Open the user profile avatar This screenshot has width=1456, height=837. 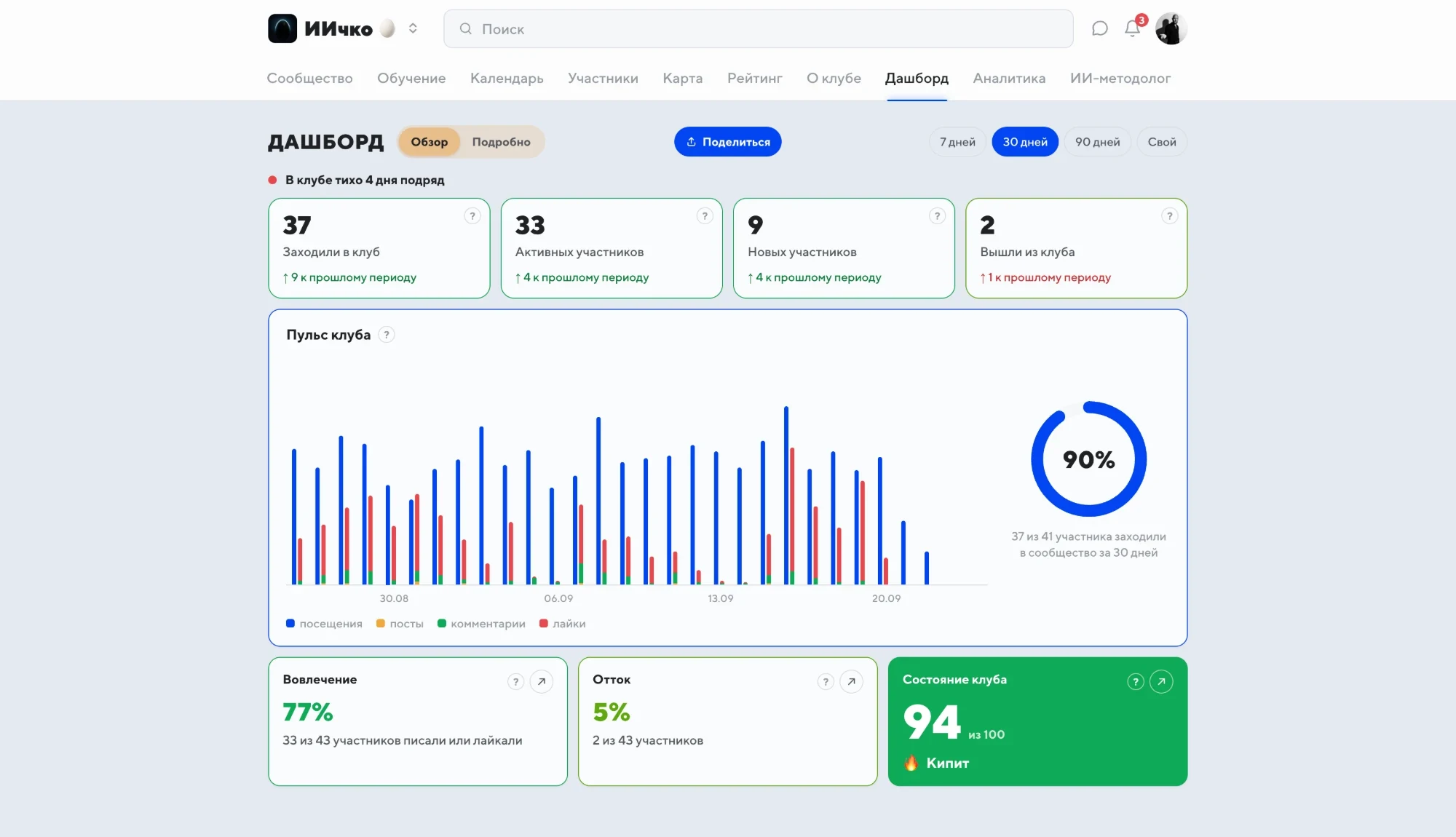pyautogui.click(x=1171, y=28)
